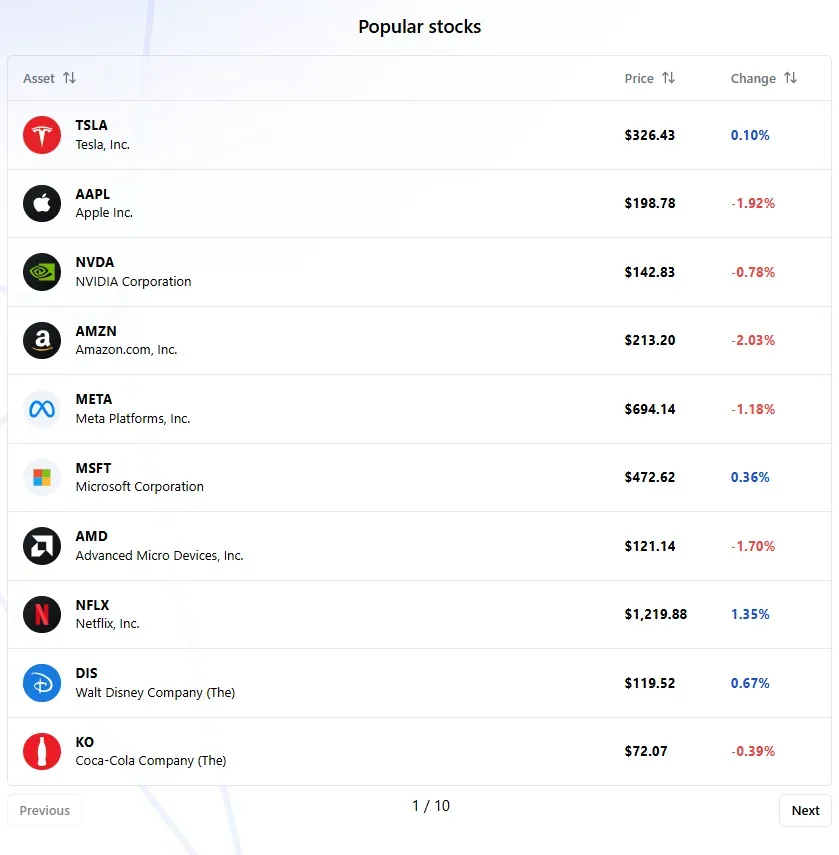Viewport: 839px width, 855px height.
Task: Click the Microsoft logo icon
Action: 42,477
